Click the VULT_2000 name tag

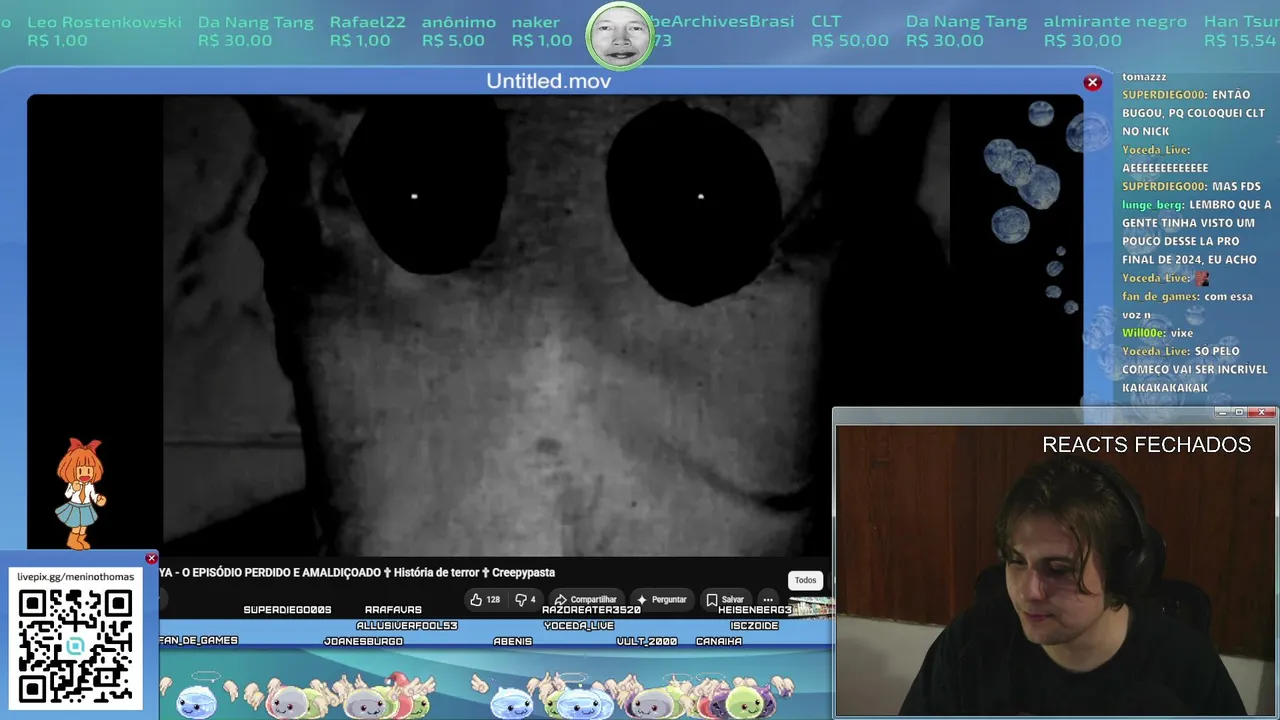point(647,642)
